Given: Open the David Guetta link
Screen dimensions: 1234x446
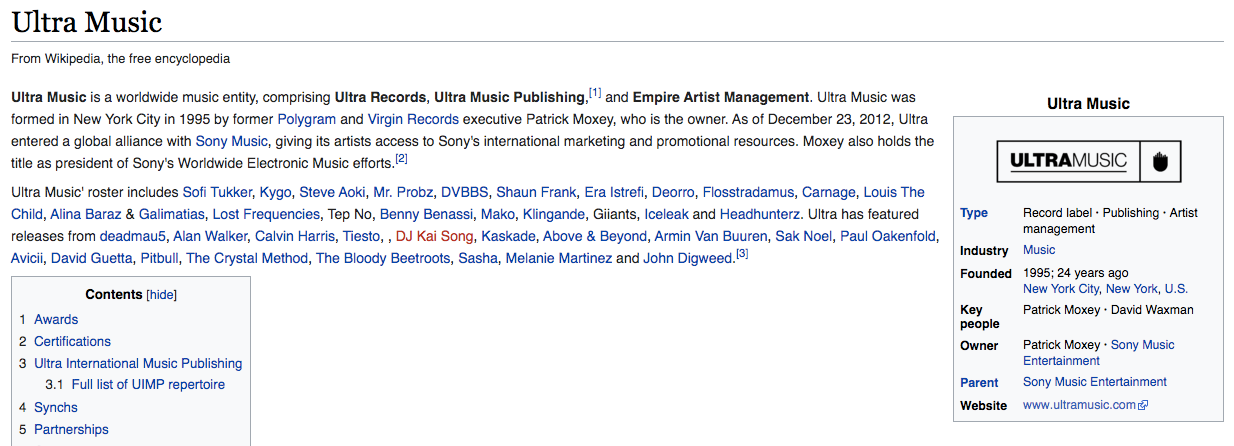Looking at the screenshot, I should coord(92,258).
